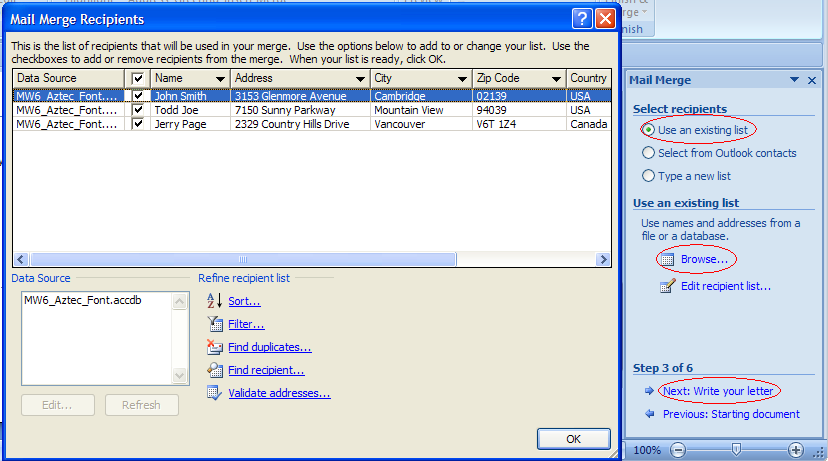The height and width of the screenshot is (461, 828).
Task: Click the Help question mark icon
Action: tap(582, 19)
